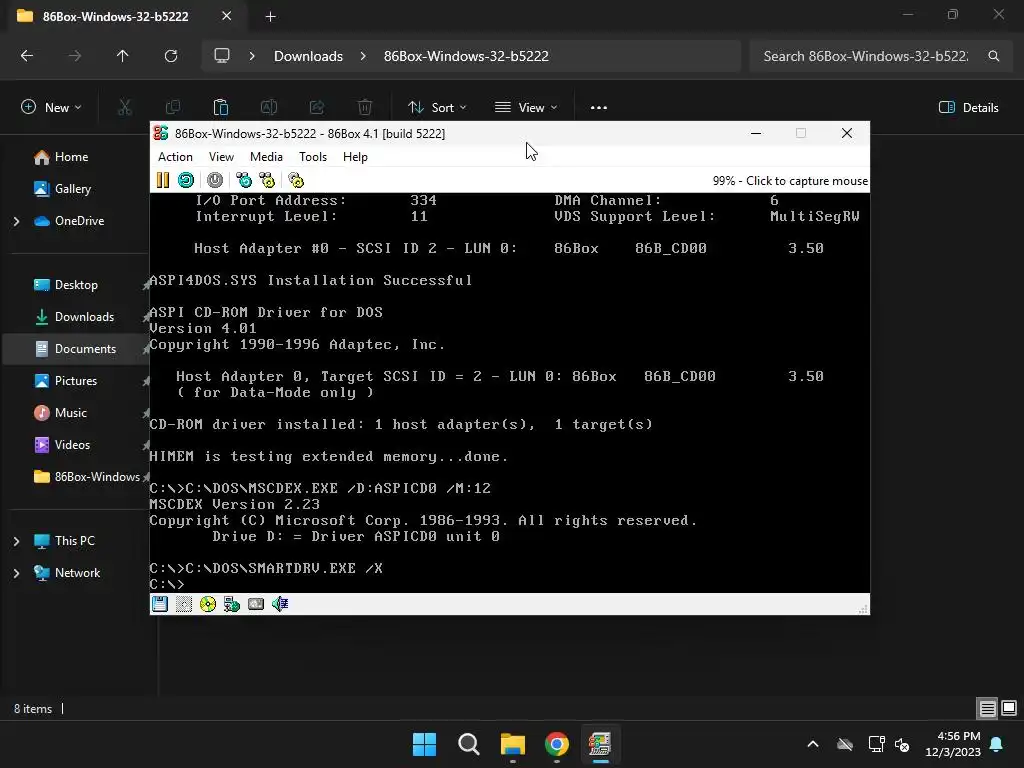Screen dimensions: 1024x768
Task: Open the Action menu in 86Box
Action: coord(175,157)
